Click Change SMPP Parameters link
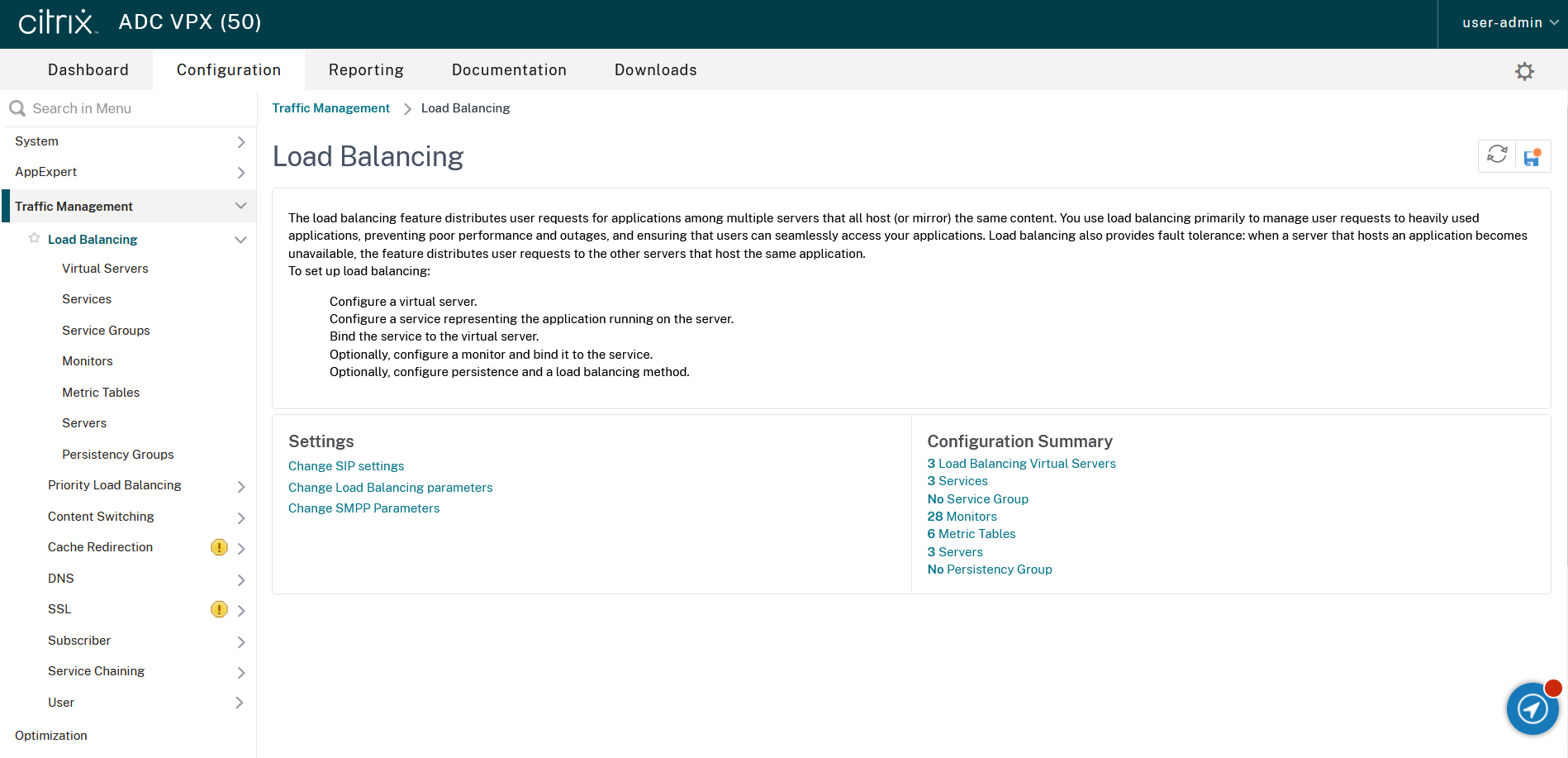The width and height of the screenshot is (1568, 758). 363,508
